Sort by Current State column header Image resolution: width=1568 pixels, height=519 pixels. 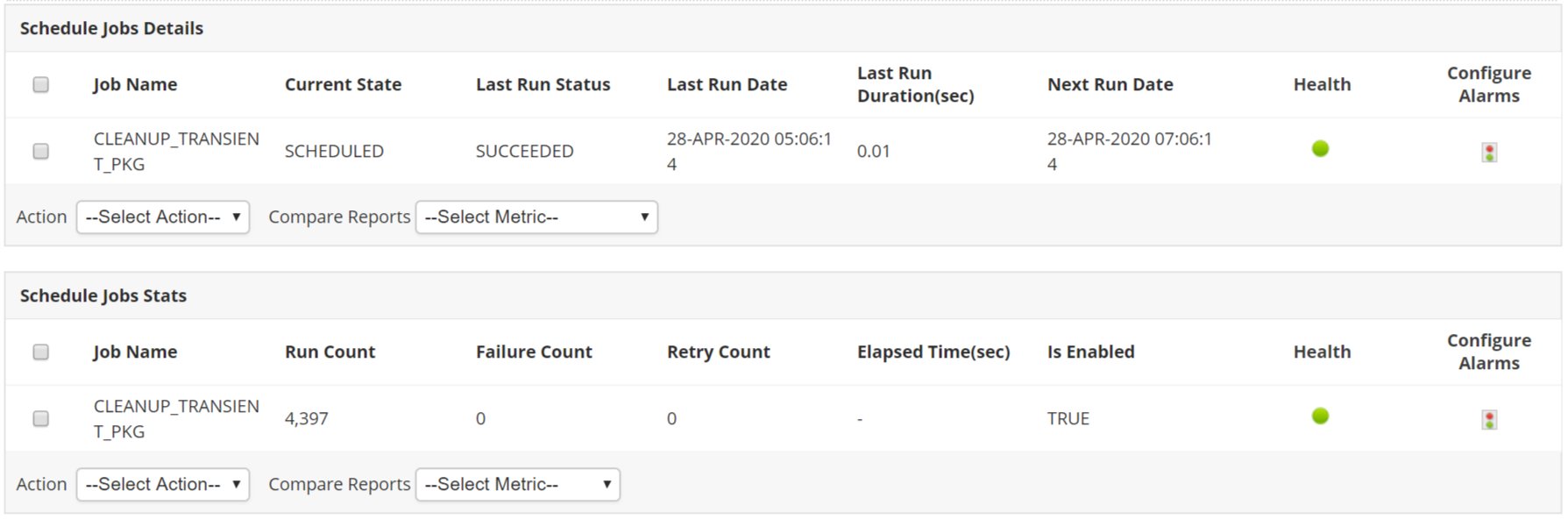[x=343, y=85]
